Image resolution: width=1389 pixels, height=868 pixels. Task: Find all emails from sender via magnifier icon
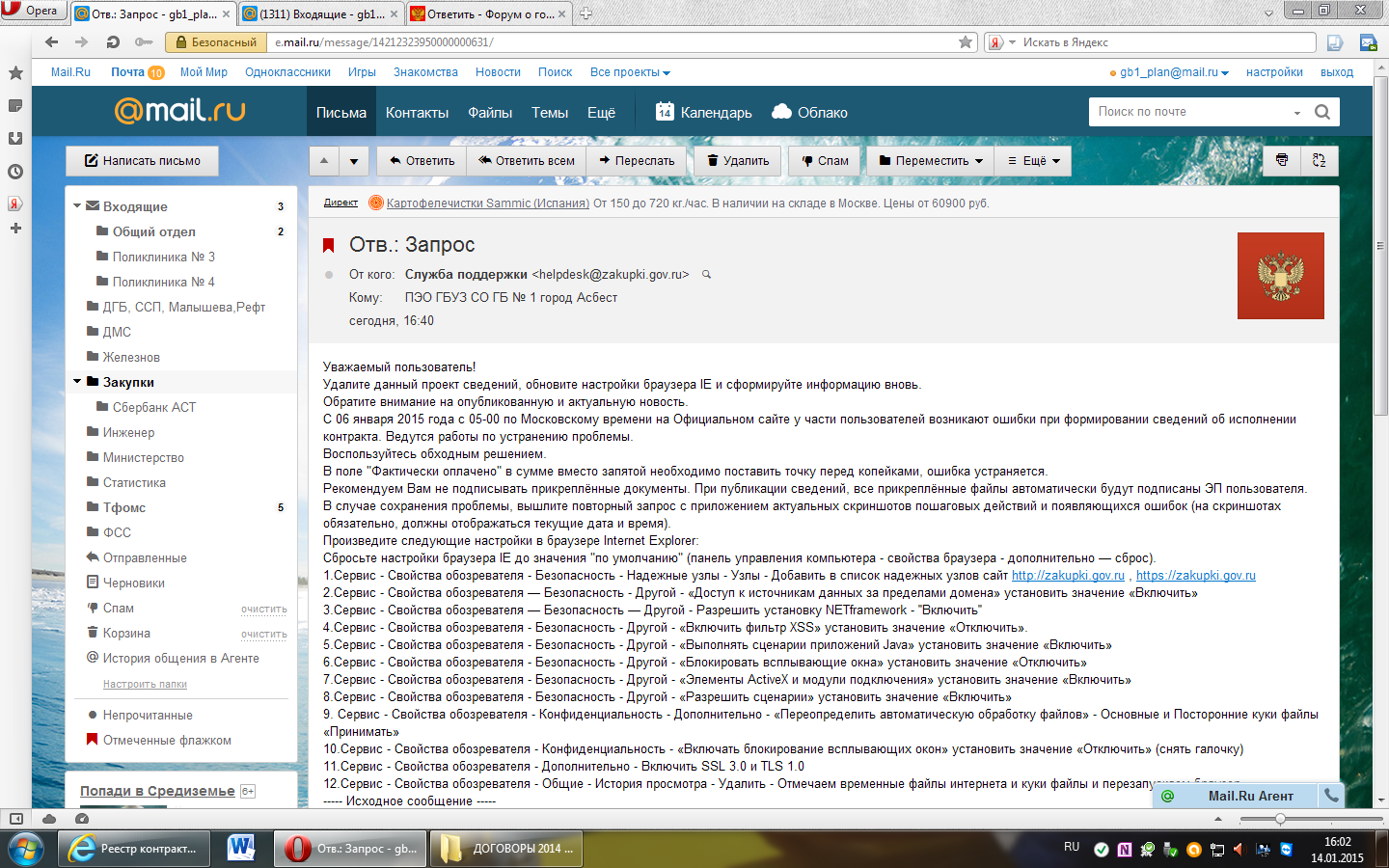tap(706, 275)
